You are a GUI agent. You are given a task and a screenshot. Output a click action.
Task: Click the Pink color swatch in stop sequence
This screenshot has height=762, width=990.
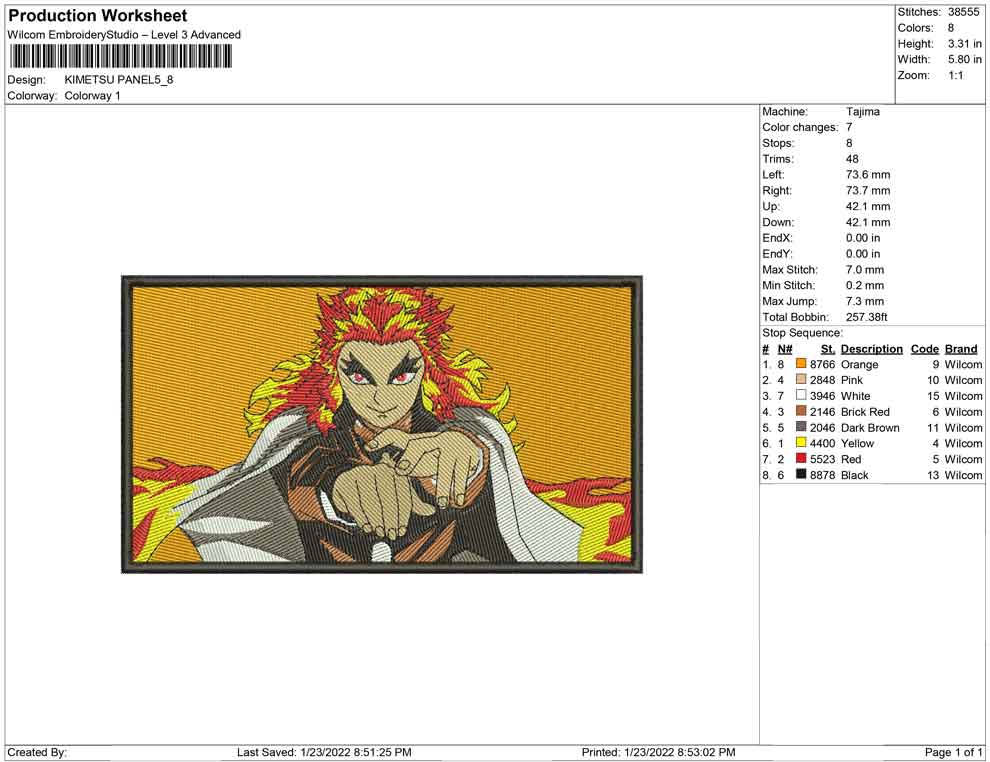click(x=801, y=379)
